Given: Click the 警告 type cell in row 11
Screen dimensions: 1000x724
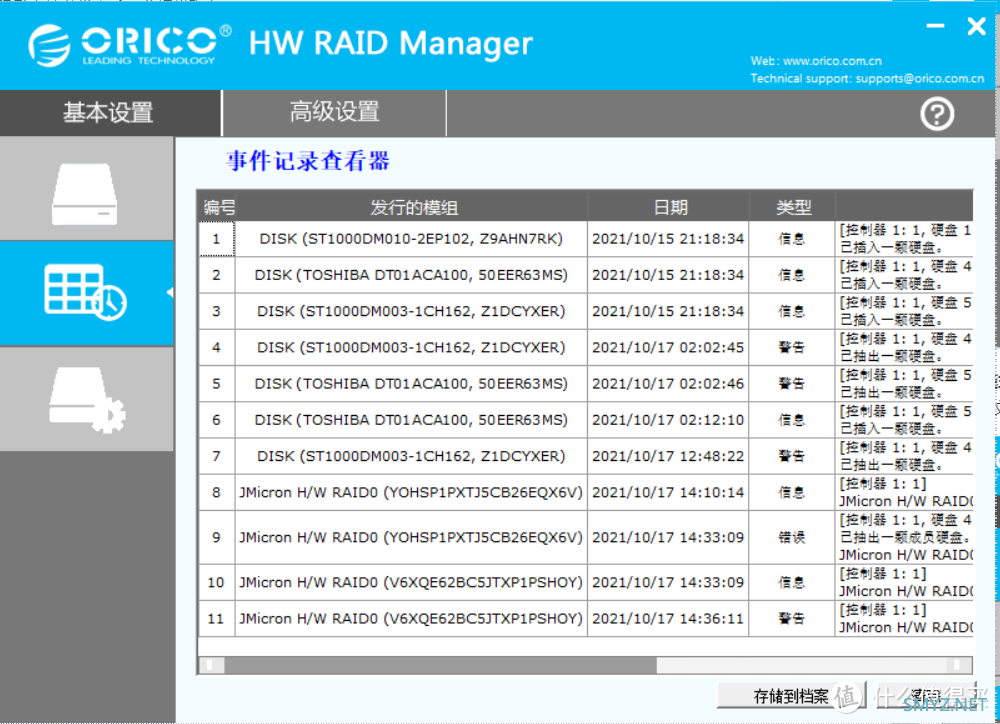Looking at the screenshot, I should 791,619.
